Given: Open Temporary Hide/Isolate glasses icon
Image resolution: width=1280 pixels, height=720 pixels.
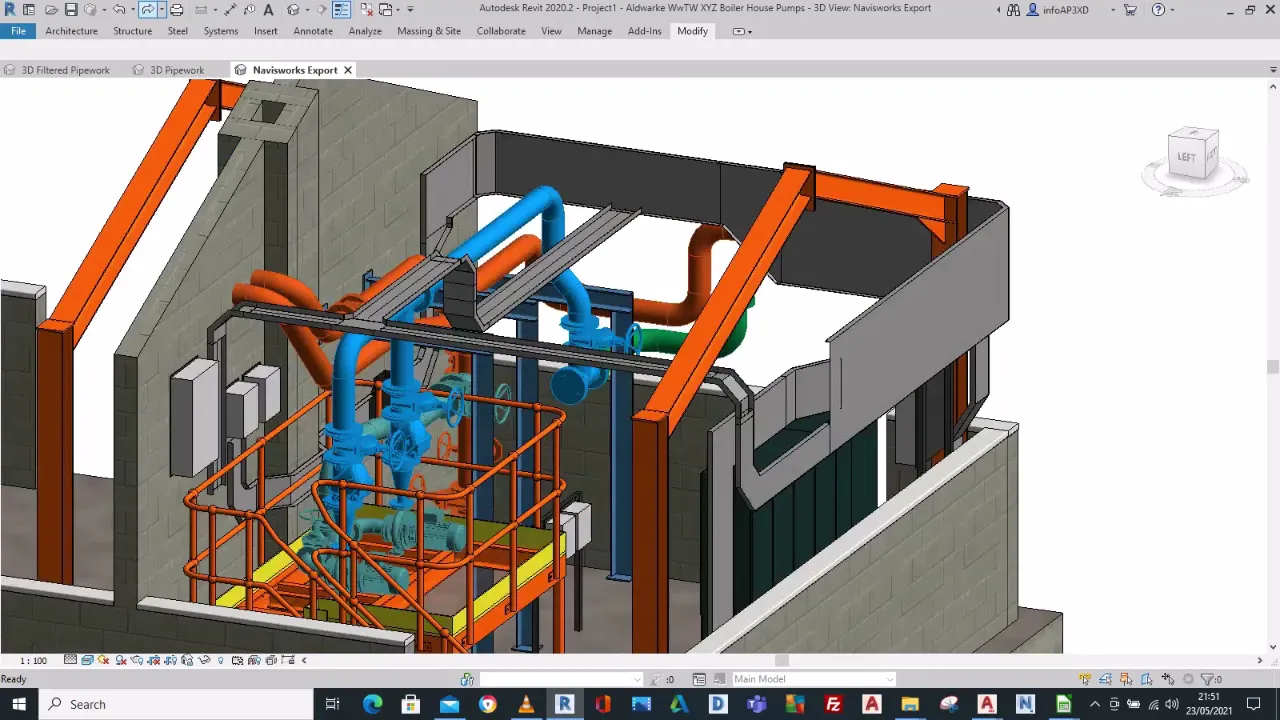Looking at the screenshot, I should pyautogui.click(x=204, y=660).
